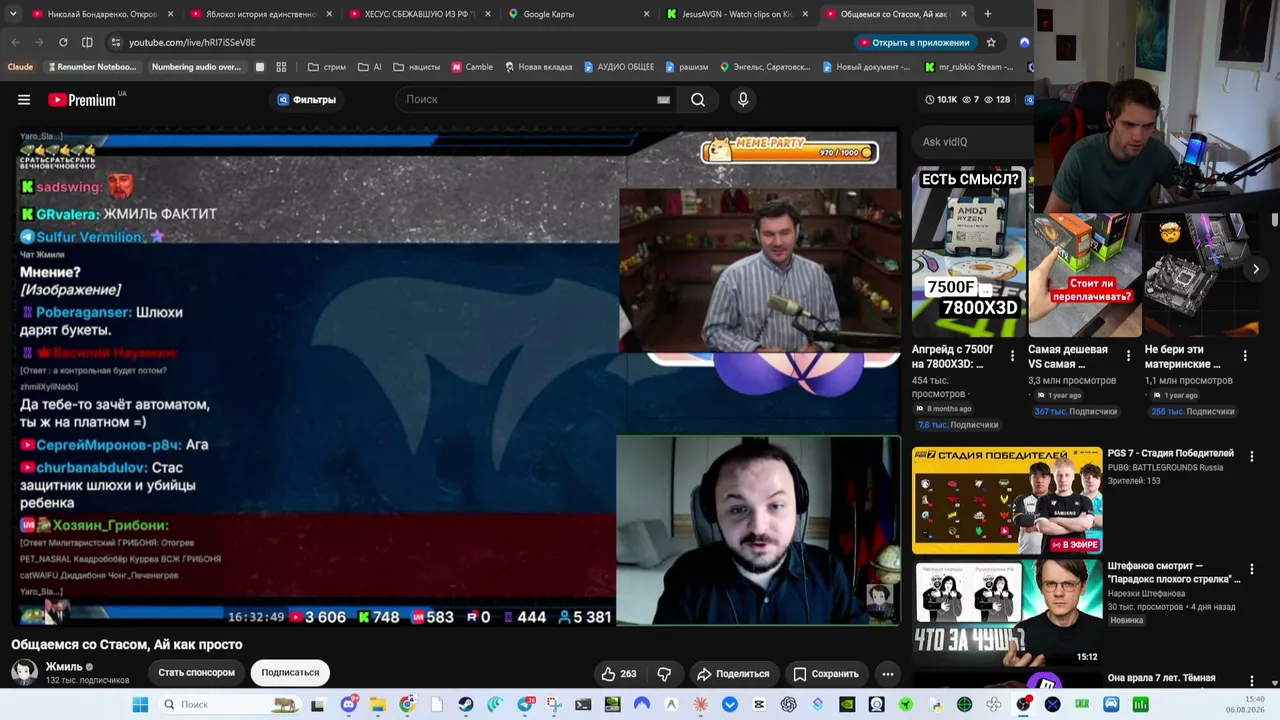This screenshot has height=720, width=1280.
Task: Open menu for 'Штефанов смотрит' video
Action: (x=1251, y=570)
